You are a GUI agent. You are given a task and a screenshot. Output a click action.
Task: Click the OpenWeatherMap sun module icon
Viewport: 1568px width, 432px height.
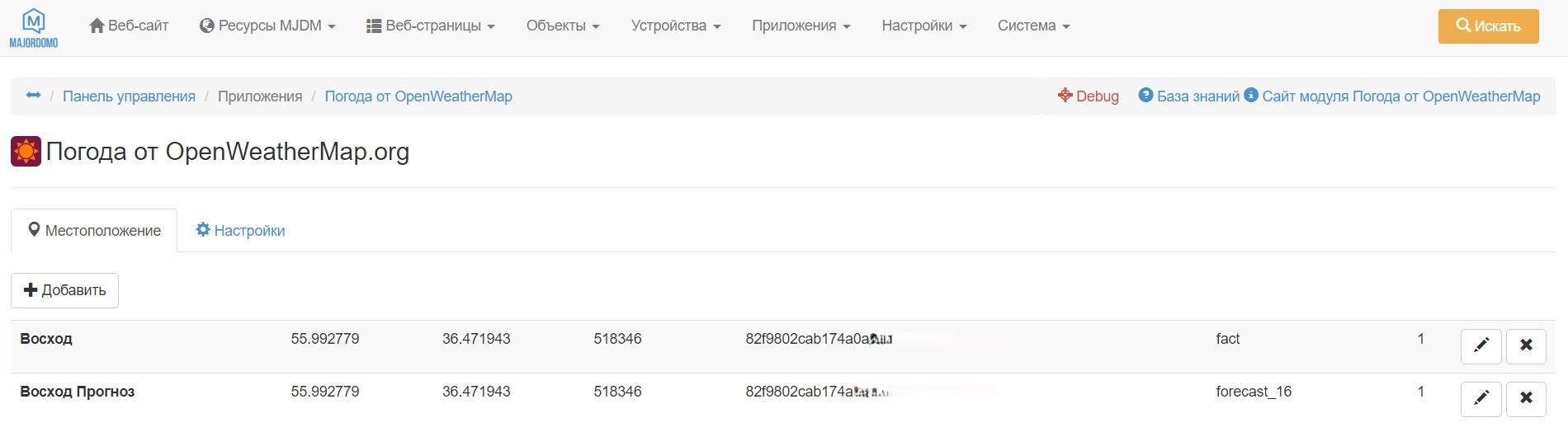point(26,152)
